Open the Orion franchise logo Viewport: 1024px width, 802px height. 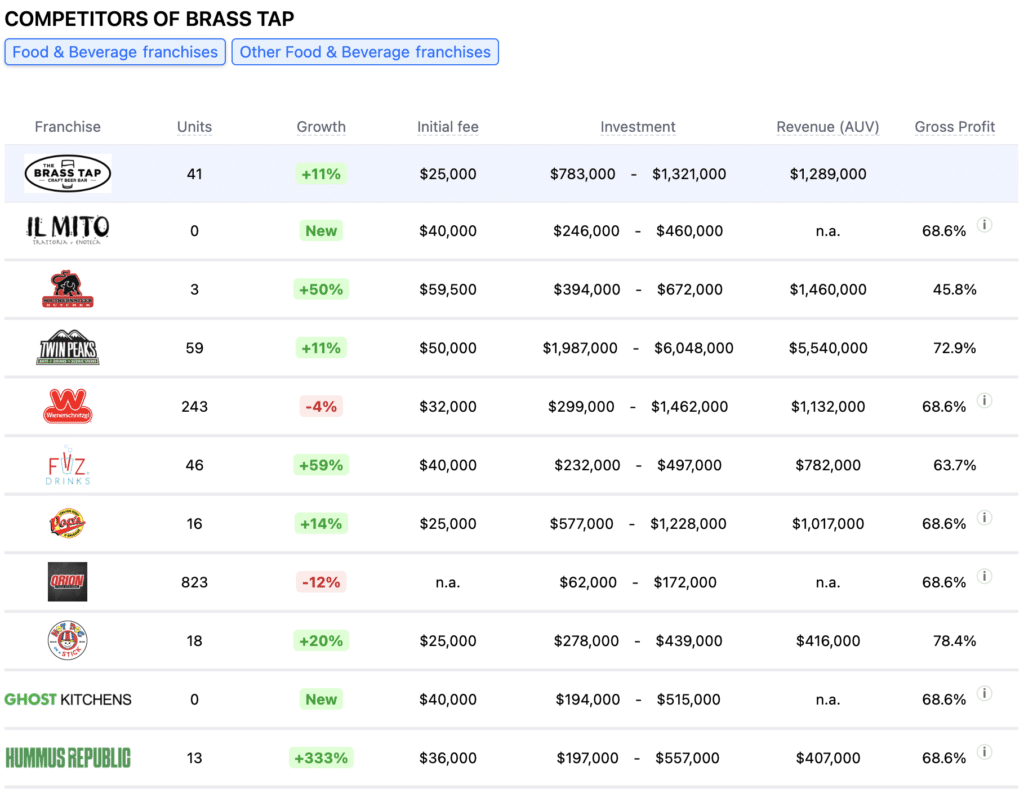click(67, 582)
